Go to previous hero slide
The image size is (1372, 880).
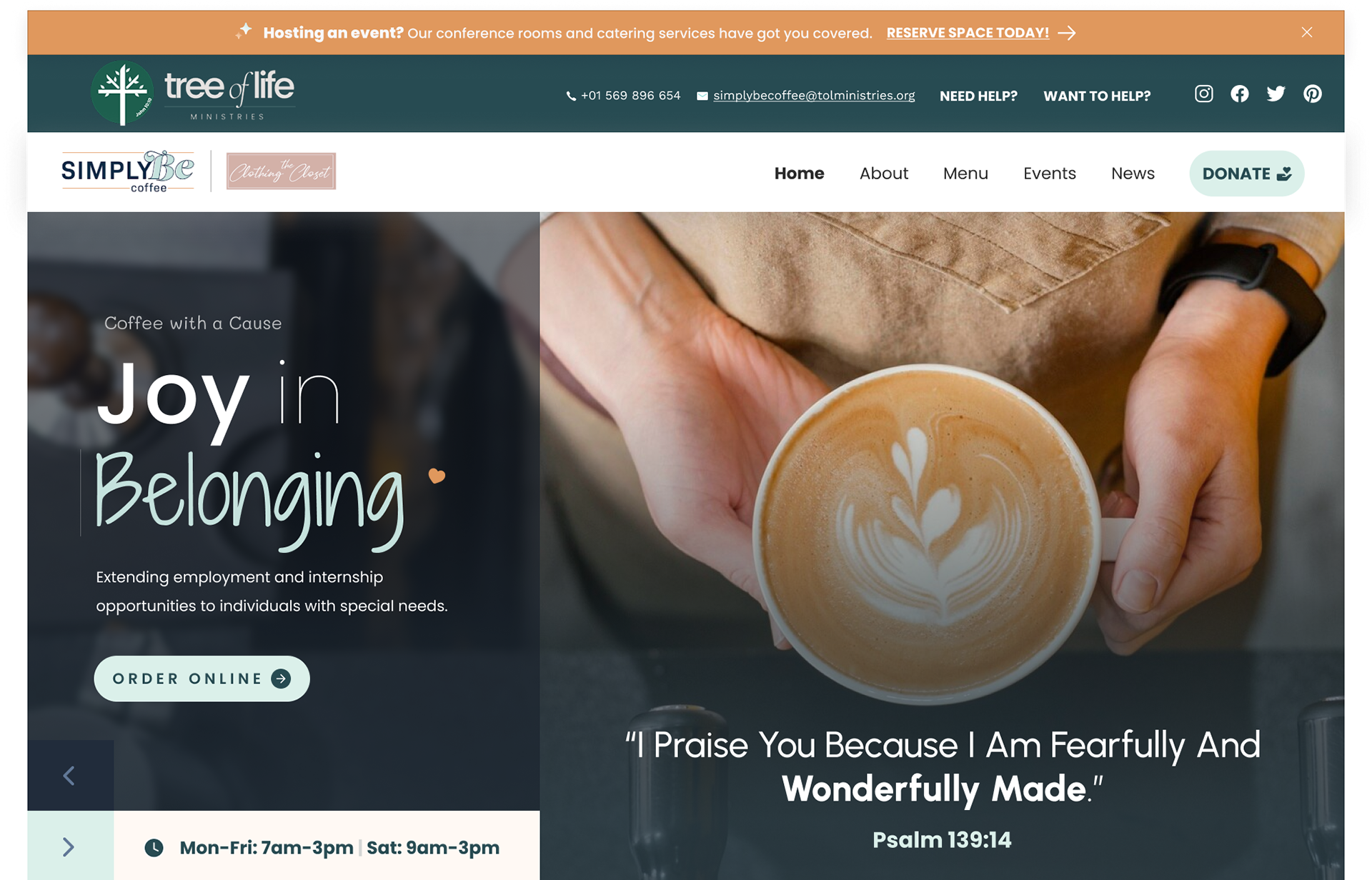pos(69,776)
